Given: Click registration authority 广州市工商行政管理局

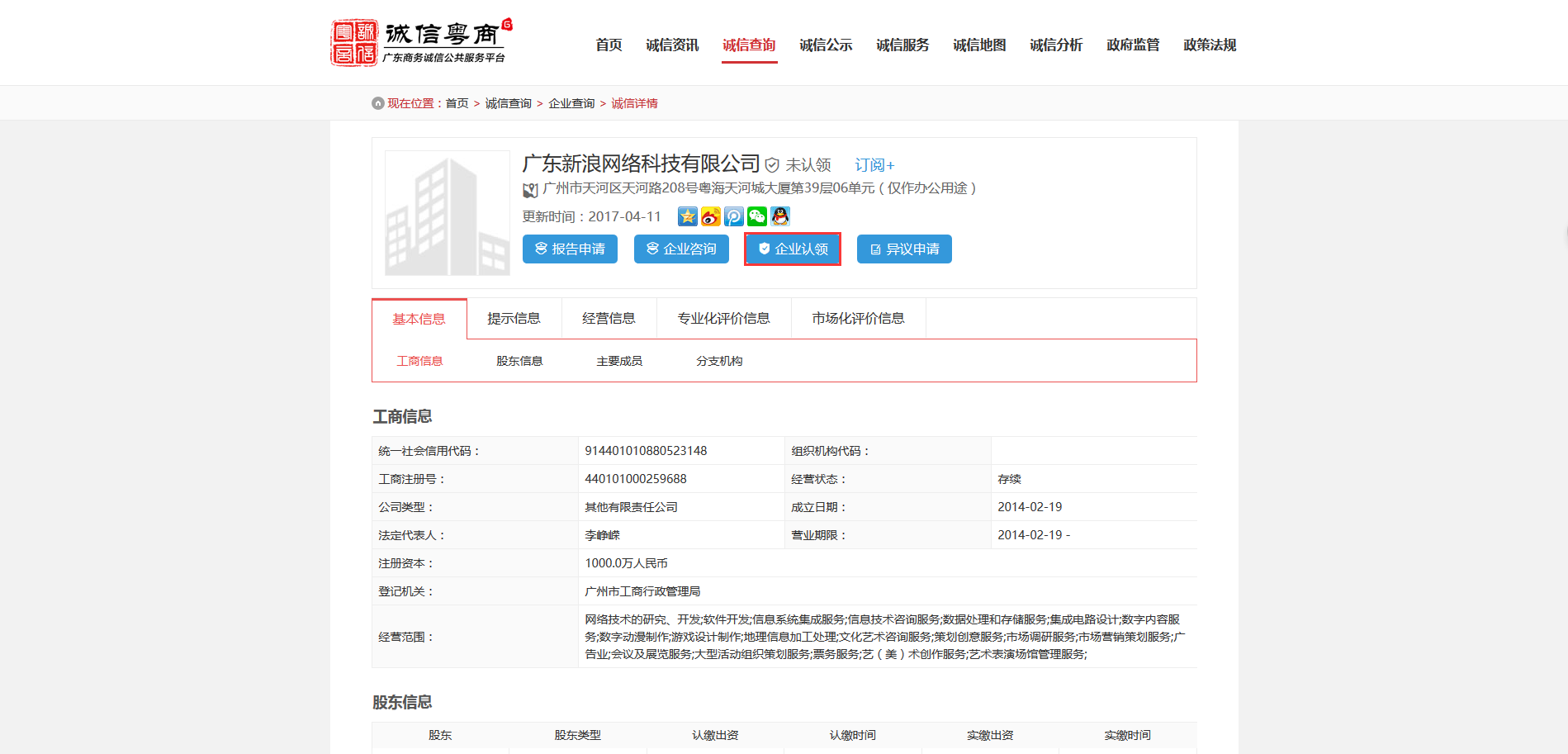Looking at the screenshot, I should (642, 591).
